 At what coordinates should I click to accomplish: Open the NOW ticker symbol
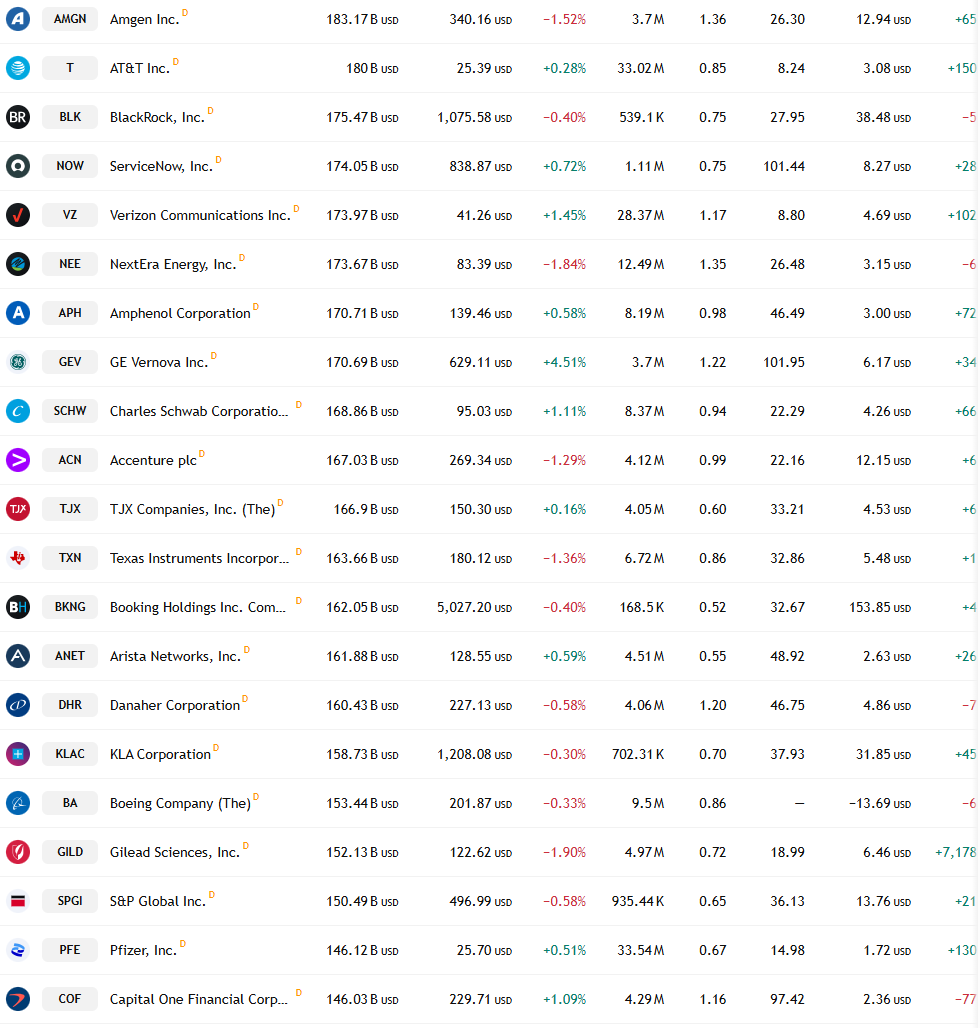[70, 166]
